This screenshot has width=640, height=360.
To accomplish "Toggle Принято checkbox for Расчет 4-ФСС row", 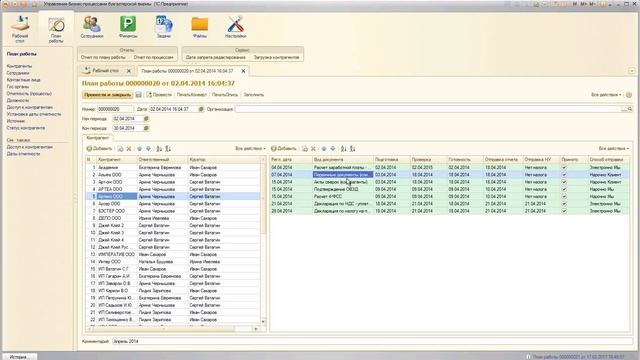I will click(564, 196).
